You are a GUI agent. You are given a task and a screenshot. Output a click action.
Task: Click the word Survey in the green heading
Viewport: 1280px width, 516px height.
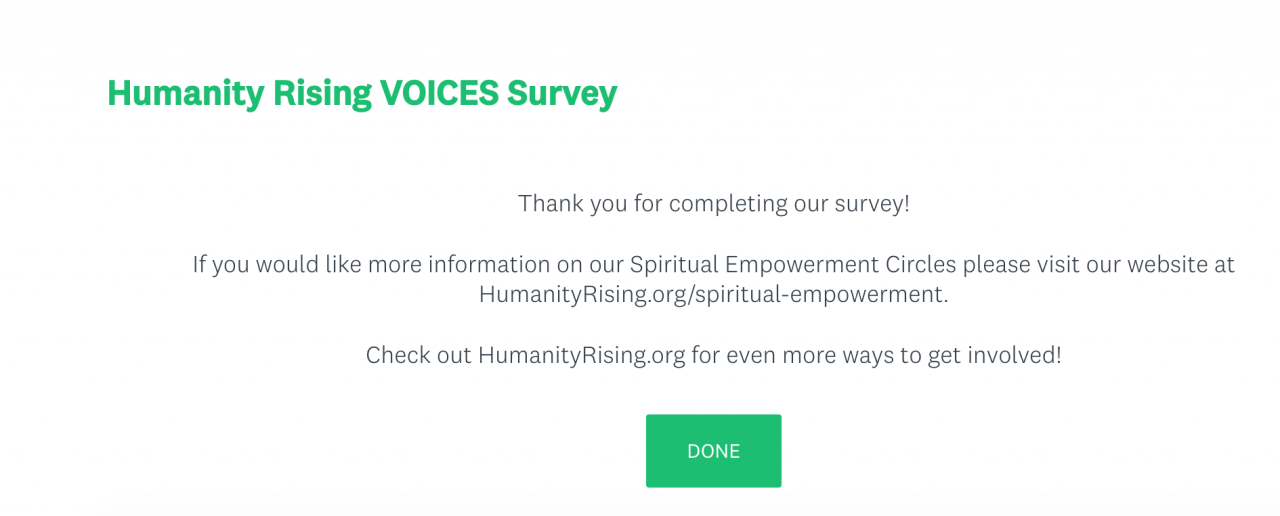(562, 93)
